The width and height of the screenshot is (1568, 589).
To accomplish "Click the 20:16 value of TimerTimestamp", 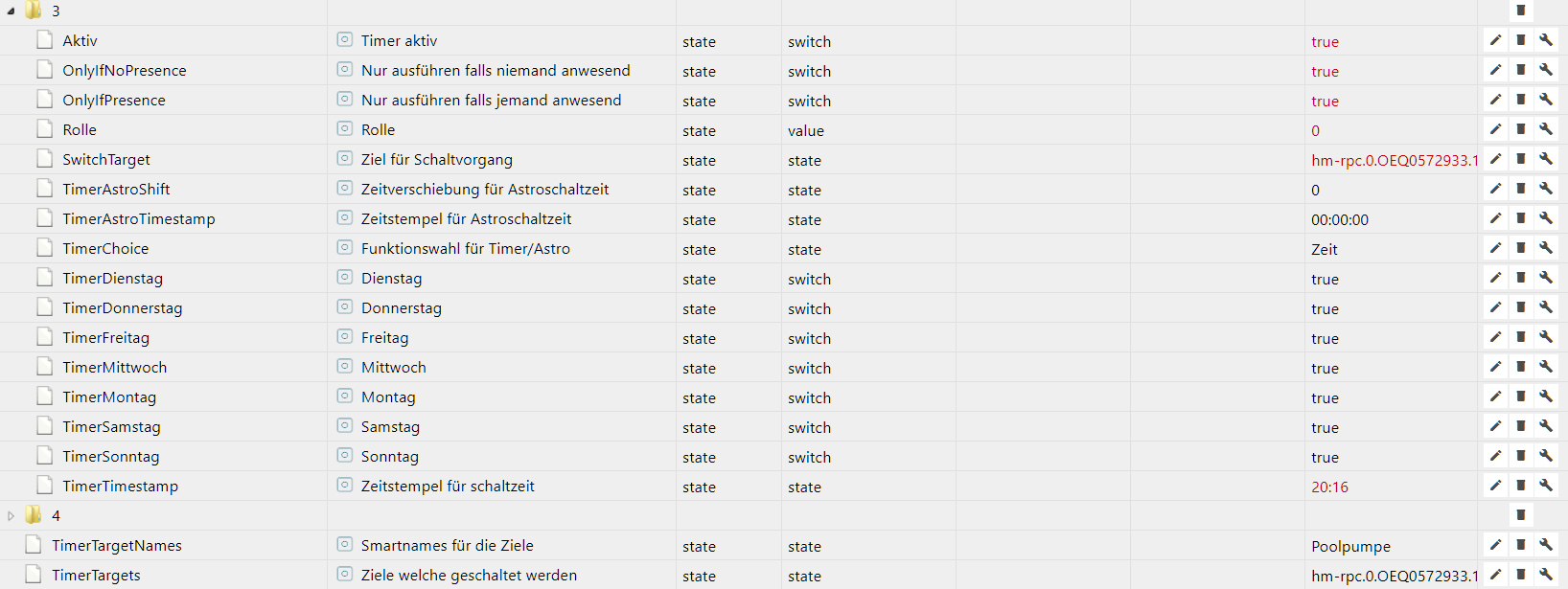I will point(1329,487).
